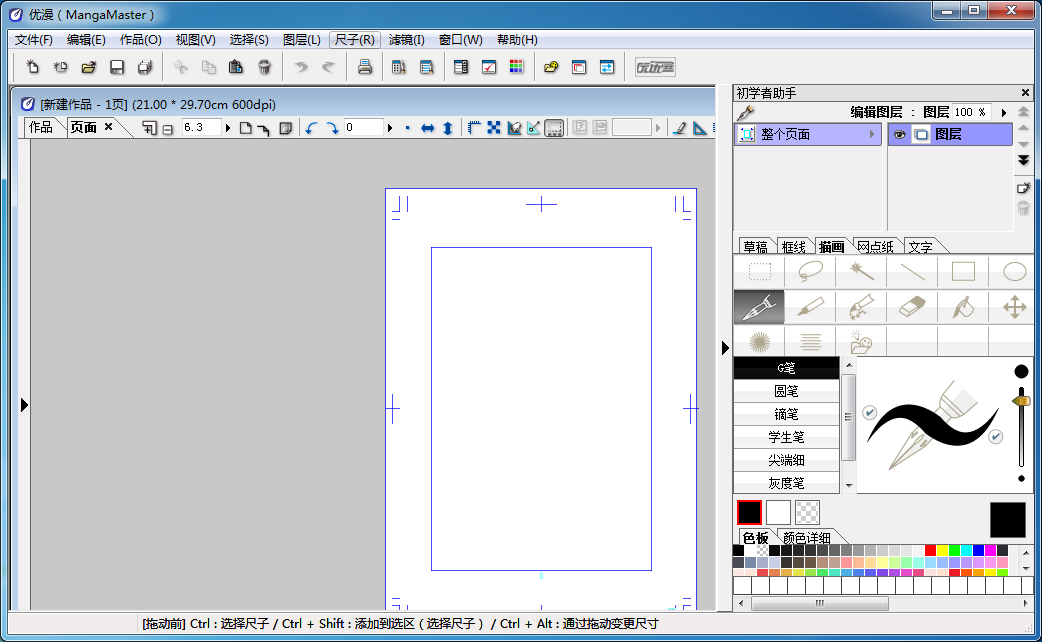Choose the rectangle shape tool
This screenshot has width=1042, height=642.
pyautogui.click(x=963, y=272)
